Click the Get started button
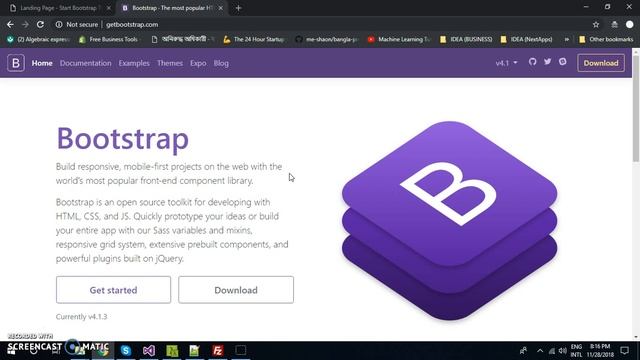 tap(113, 290)
